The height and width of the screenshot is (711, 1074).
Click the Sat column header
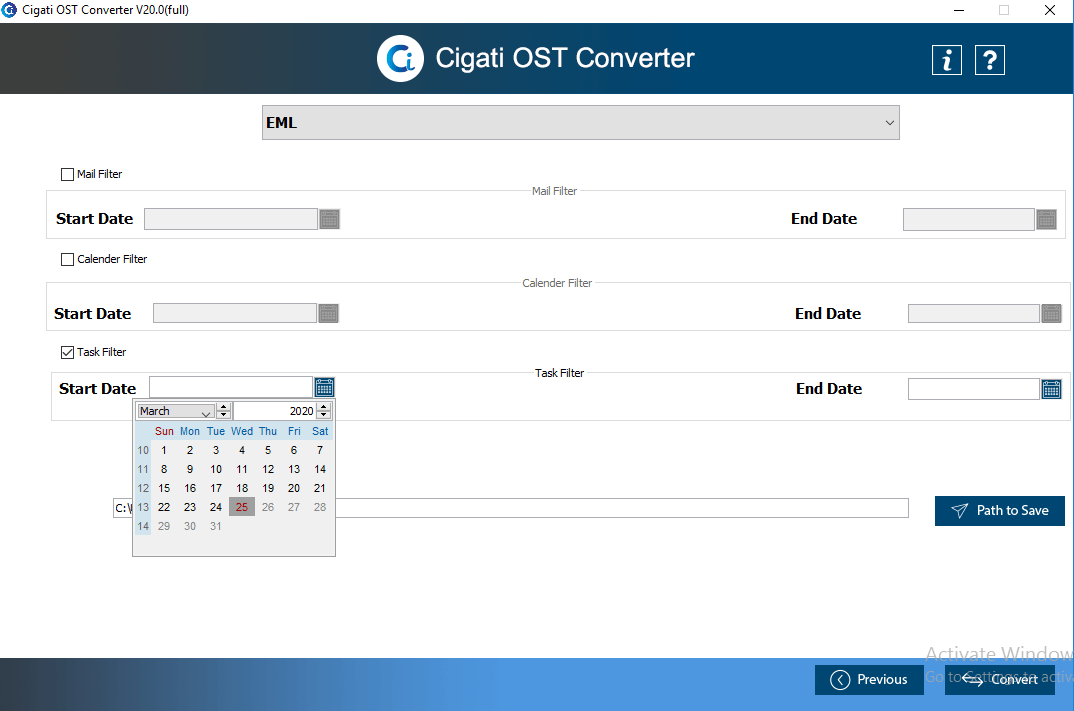point(320,431)
